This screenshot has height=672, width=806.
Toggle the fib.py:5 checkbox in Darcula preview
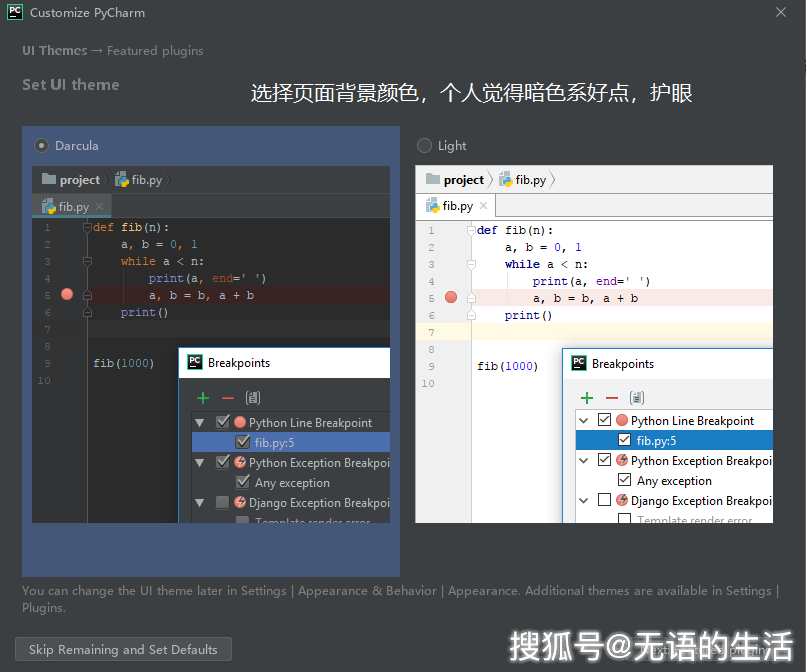pos(243,442)
